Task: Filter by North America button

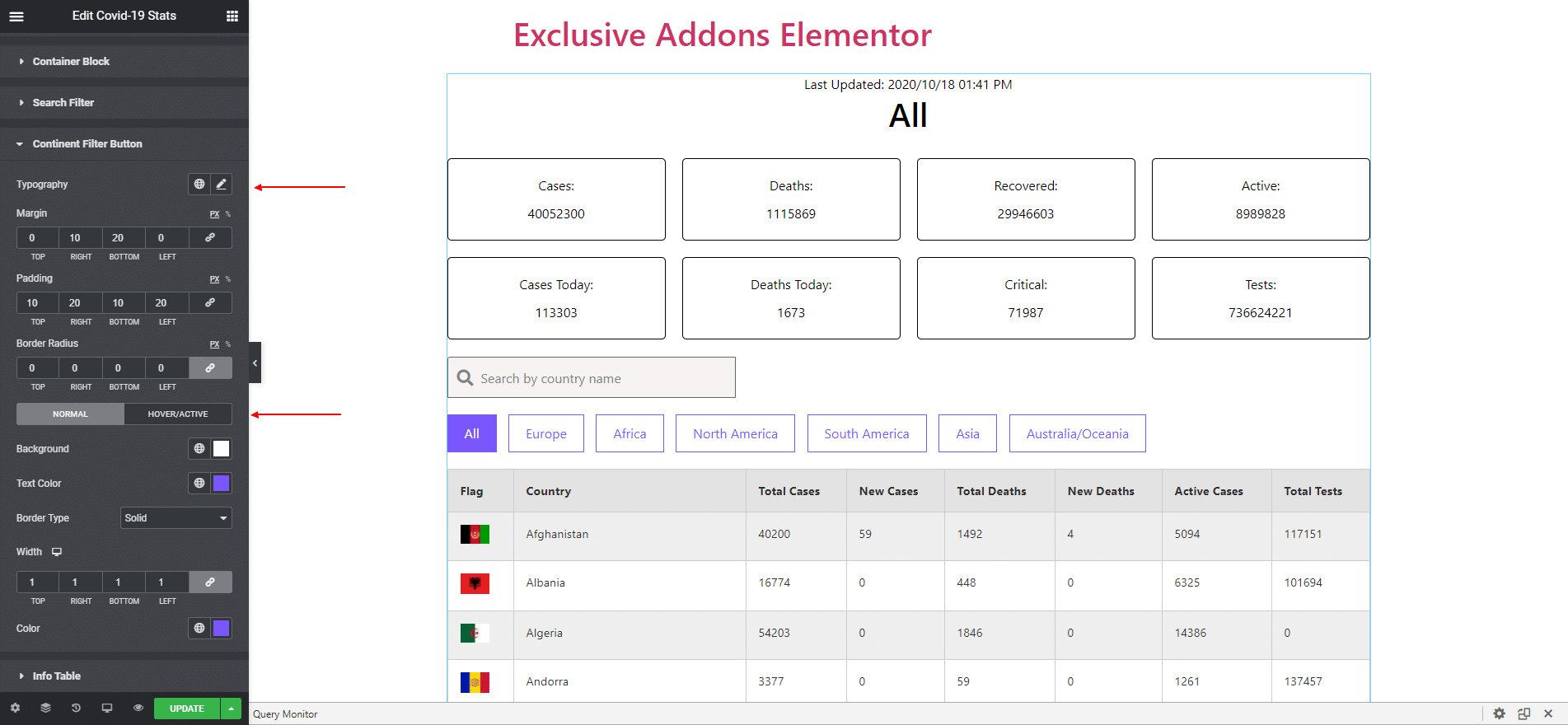Action: tap(735, 433)
